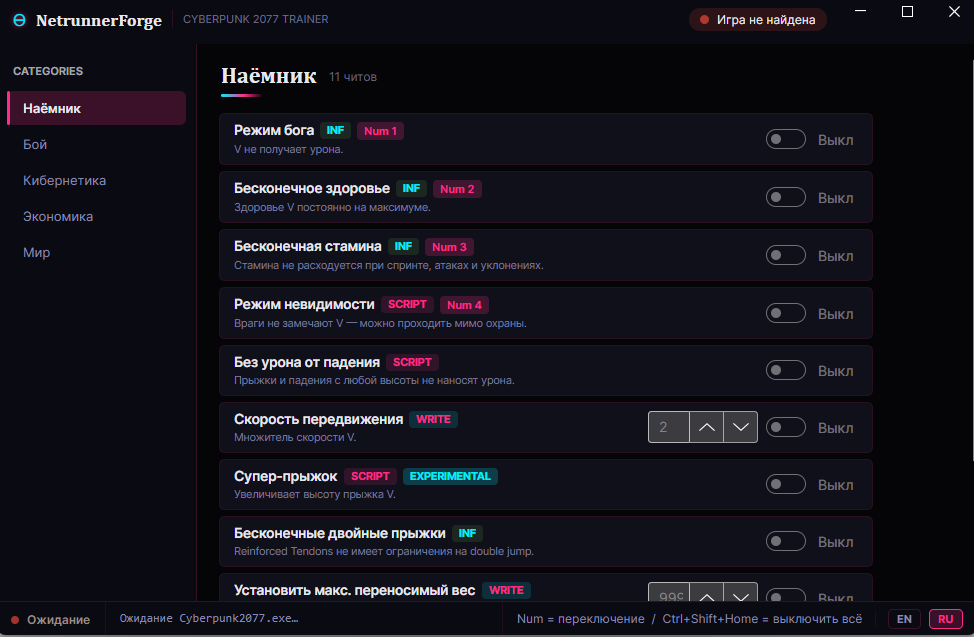Click the 'SCRIPT' tag on 'Режим невидимости'
The image size is (974, 637).
click(407, 304)
